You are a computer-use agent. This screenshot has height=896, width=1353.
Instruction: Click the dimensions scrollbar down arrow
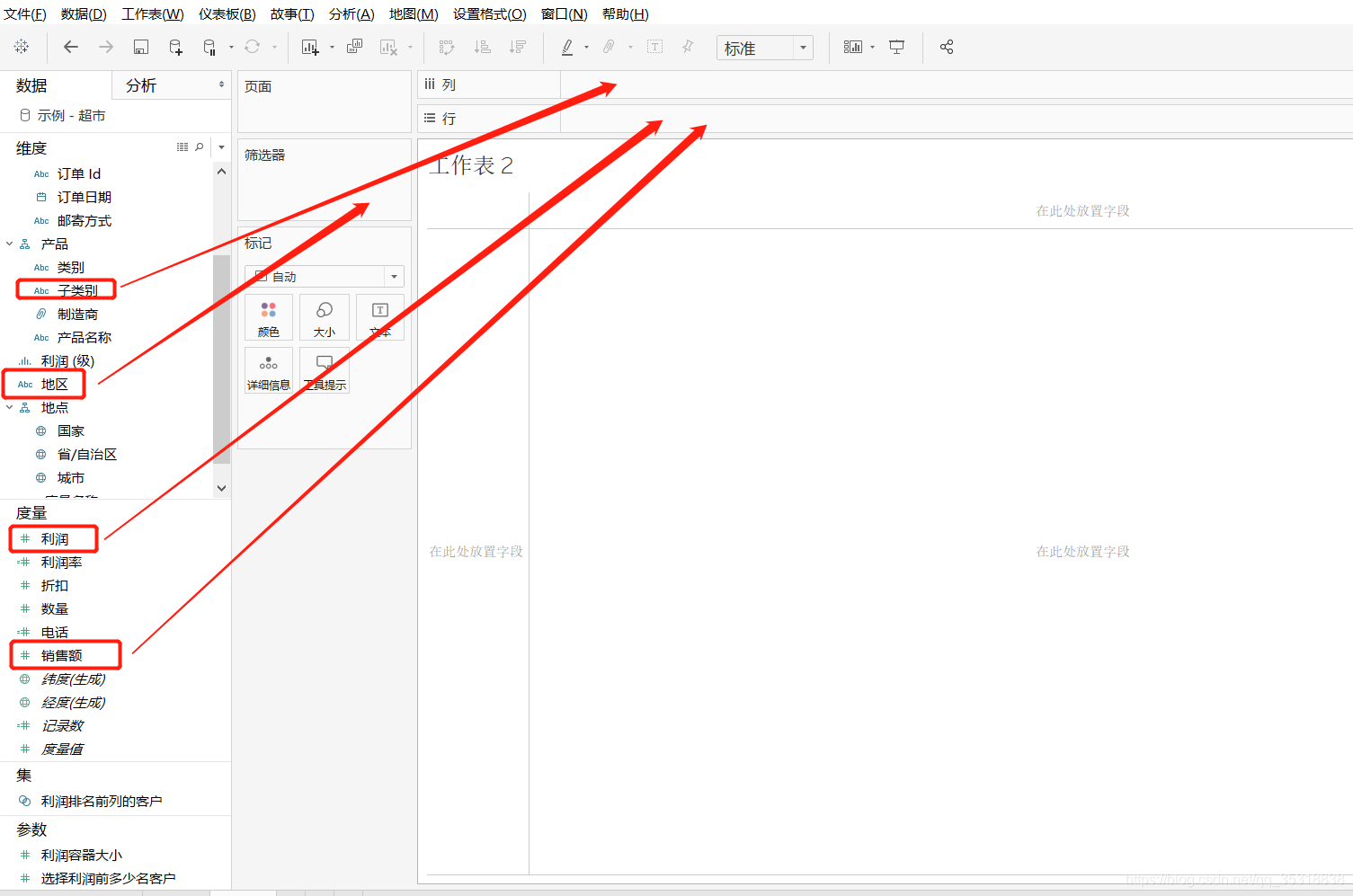[x=221, y=488]
